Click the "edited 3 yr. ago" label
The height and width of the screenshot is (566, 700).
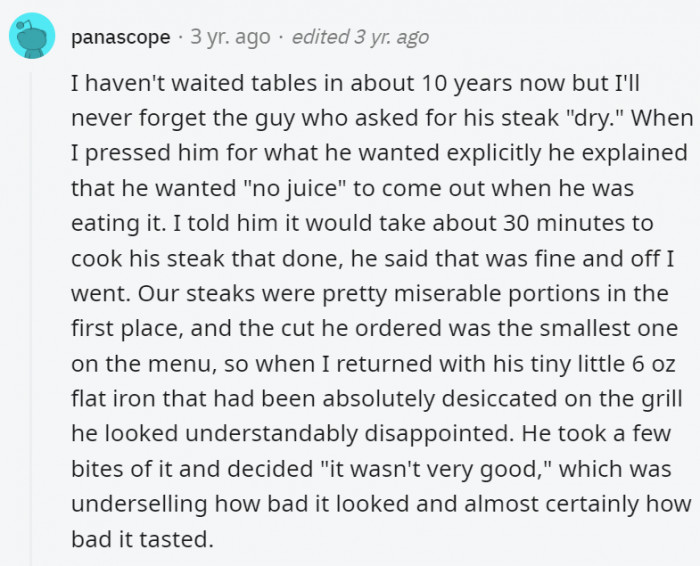(x=360, y=38)
